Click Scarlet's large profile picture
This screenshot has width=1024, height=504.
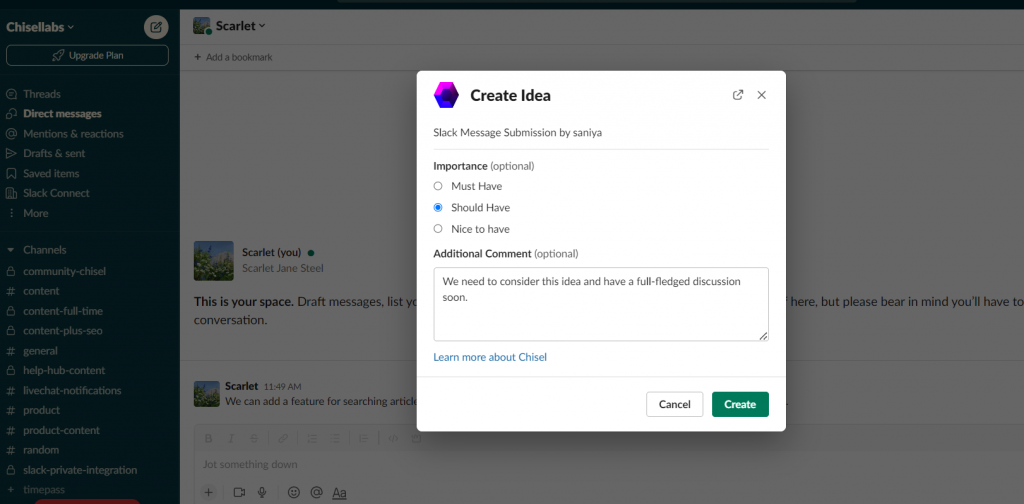[214, 261]
